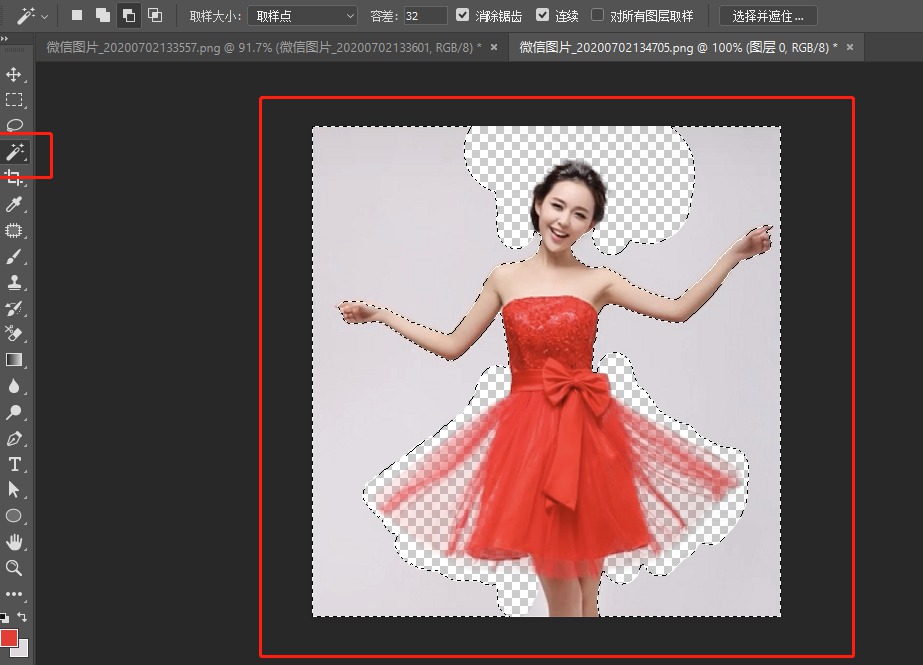Select the Brush tool
This screenshot has width=923, height=665.
(13, 256)
